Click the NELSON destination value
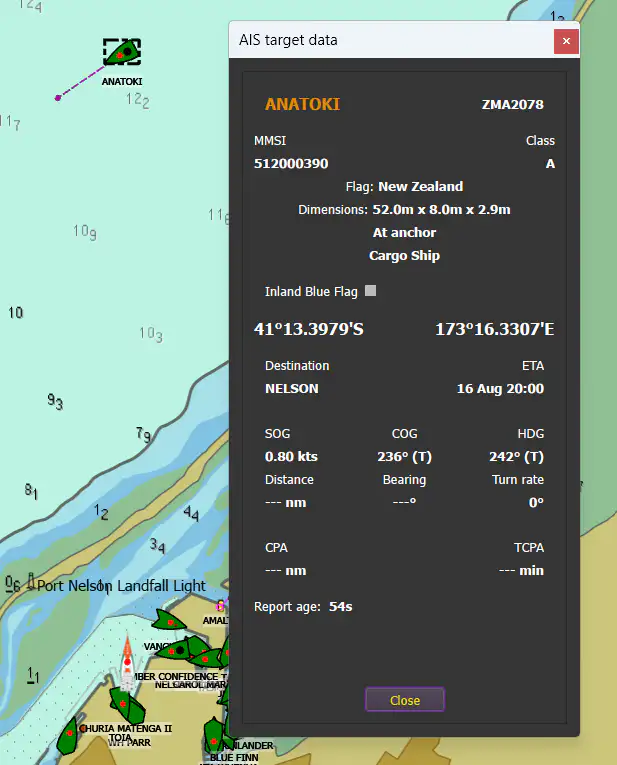 click(291, 388)
